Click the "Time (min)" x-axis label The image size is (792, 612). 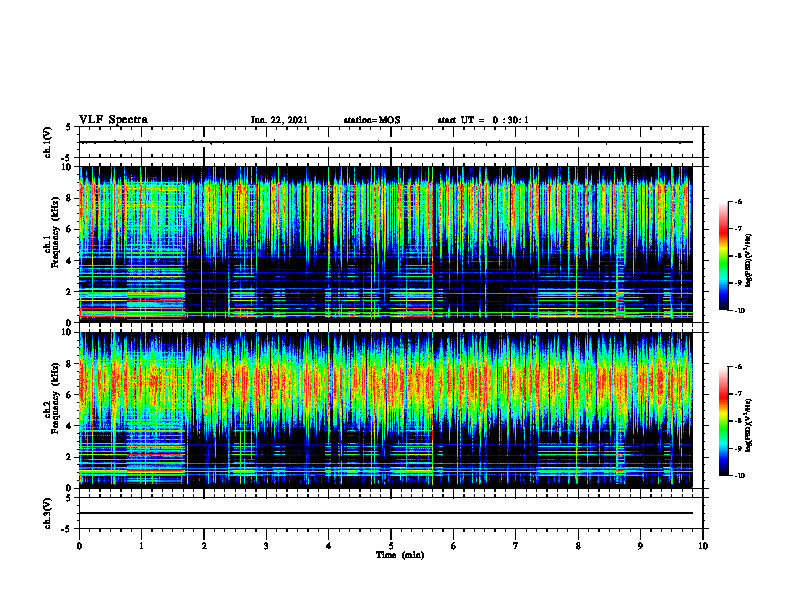pyautogui.click(x=400, y=555)
